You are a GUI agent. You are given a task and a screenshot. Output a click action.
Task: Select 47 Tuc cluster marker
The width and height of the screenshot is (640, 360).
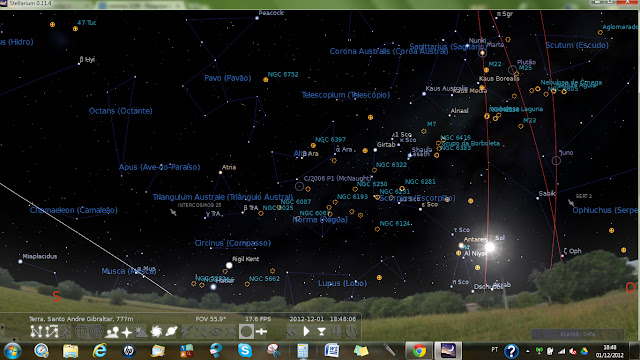[x=75, y=29]
